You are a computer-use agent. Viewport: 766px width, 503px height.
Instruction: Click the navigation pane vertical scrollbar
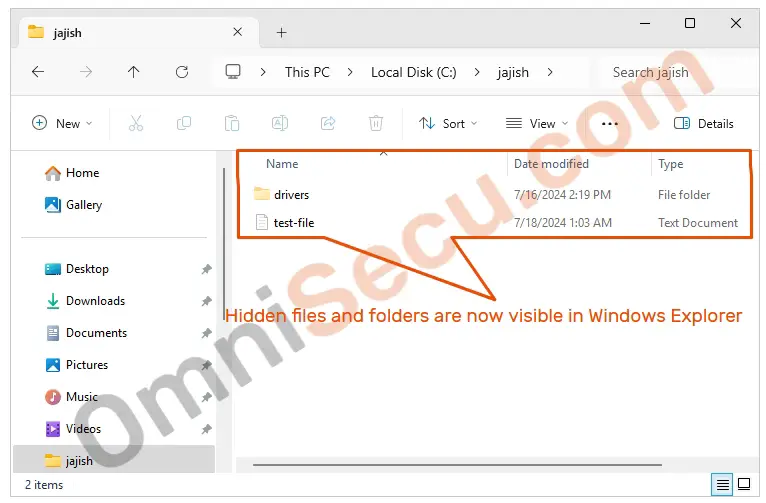coord(224,244)
